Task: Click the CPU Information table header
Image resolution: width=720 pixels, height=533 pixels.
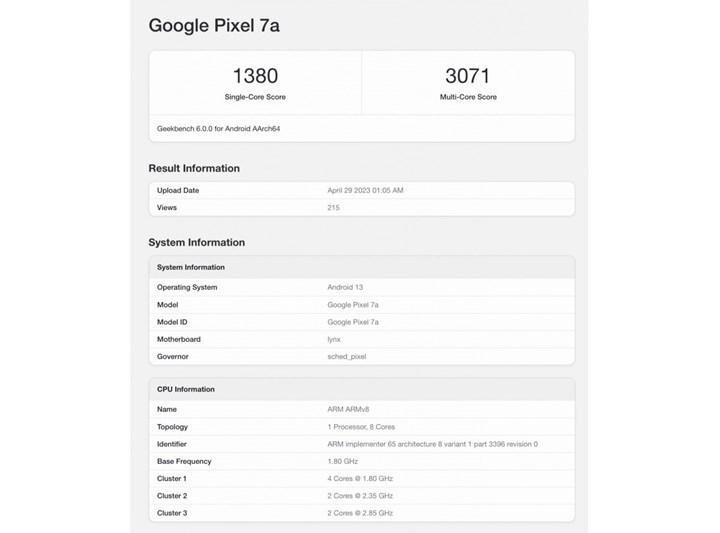Action: click(x=362, y=389)
